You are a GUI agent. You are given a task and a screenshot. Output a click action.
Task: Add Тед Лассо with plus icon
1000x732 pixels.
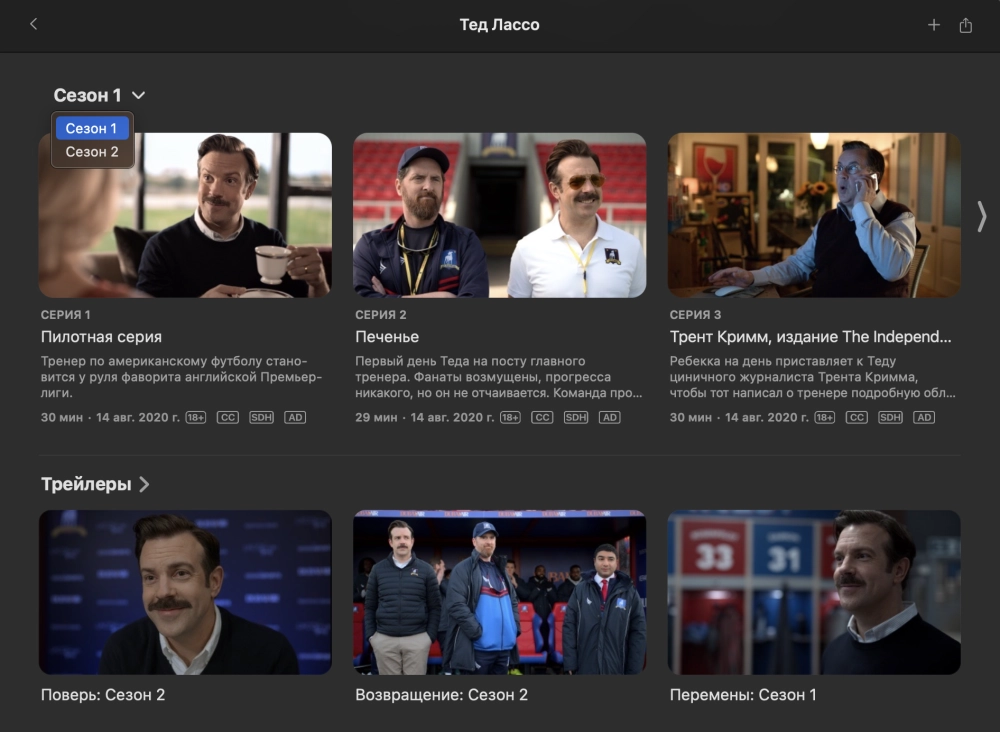[934, 25]
